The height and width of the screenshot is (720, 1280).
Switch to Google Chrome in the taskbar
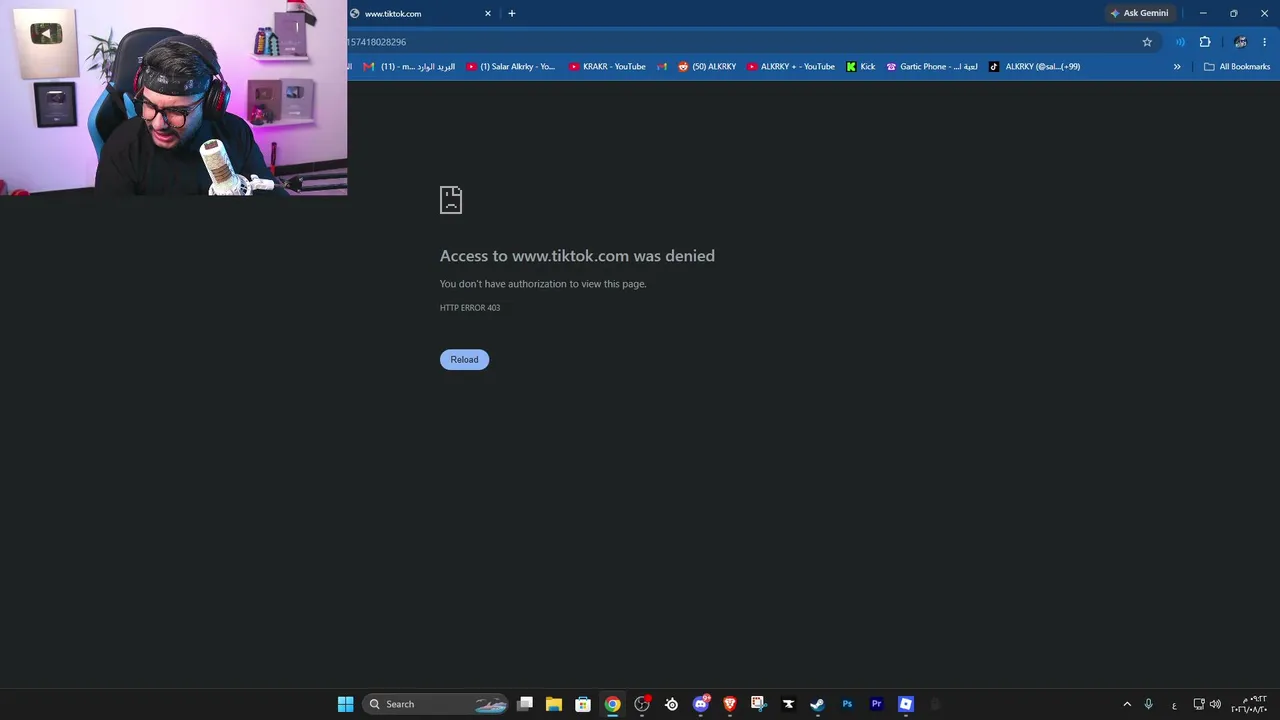[x=613, y=704]
